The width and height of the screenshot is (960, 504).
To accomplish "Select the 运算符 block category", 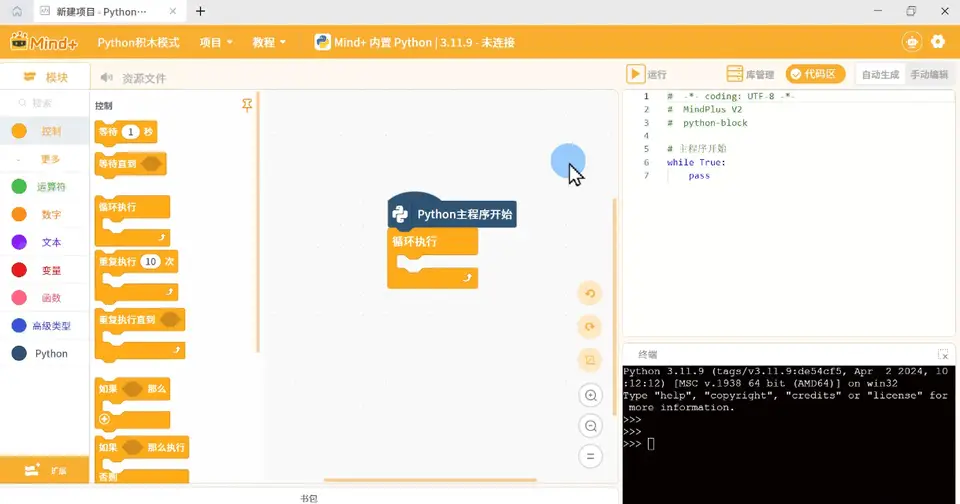I will pyautogui.click(x=51, y=187).
